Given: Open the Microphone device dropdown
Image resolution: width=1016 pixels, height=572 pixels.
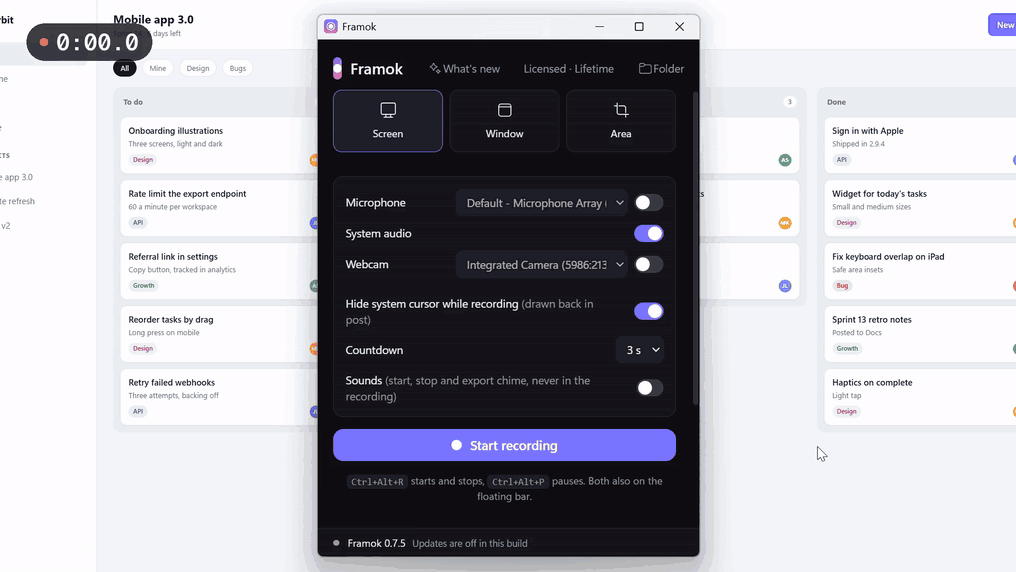Looking at the screenshot, I should [542, 203].
